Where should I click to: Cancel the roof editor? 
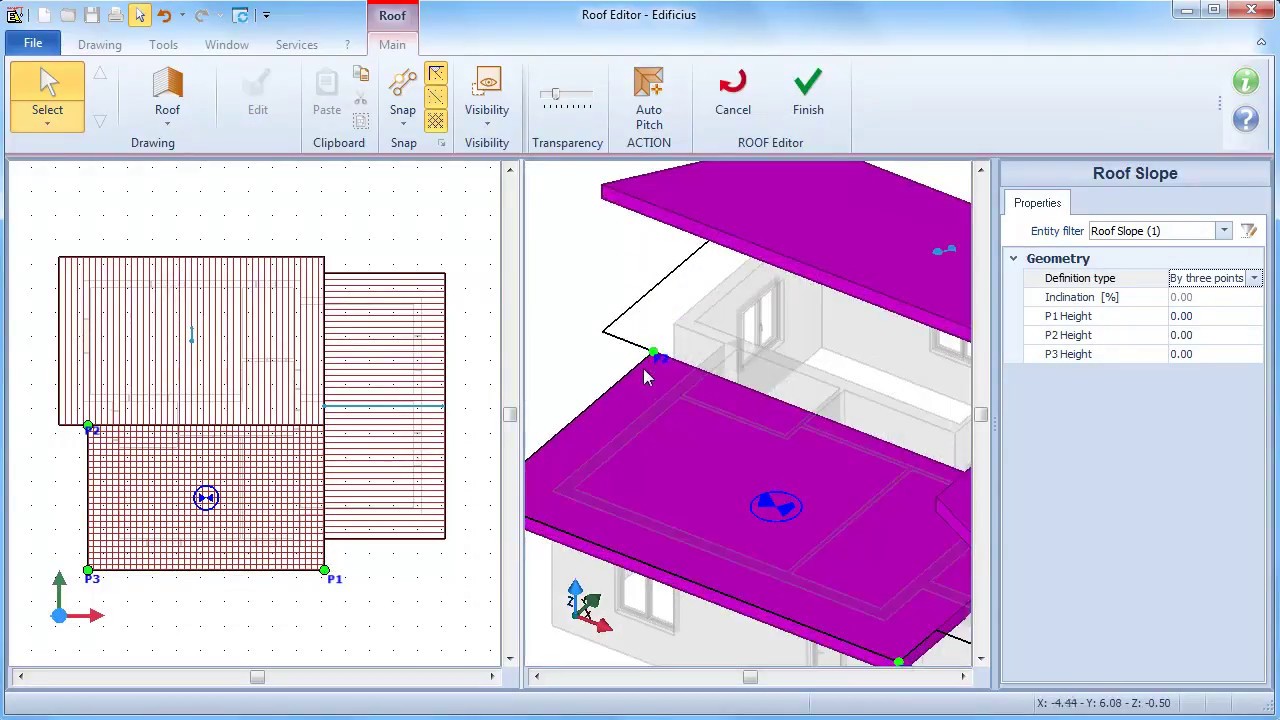pyautogui.click(x=733, y=92)
